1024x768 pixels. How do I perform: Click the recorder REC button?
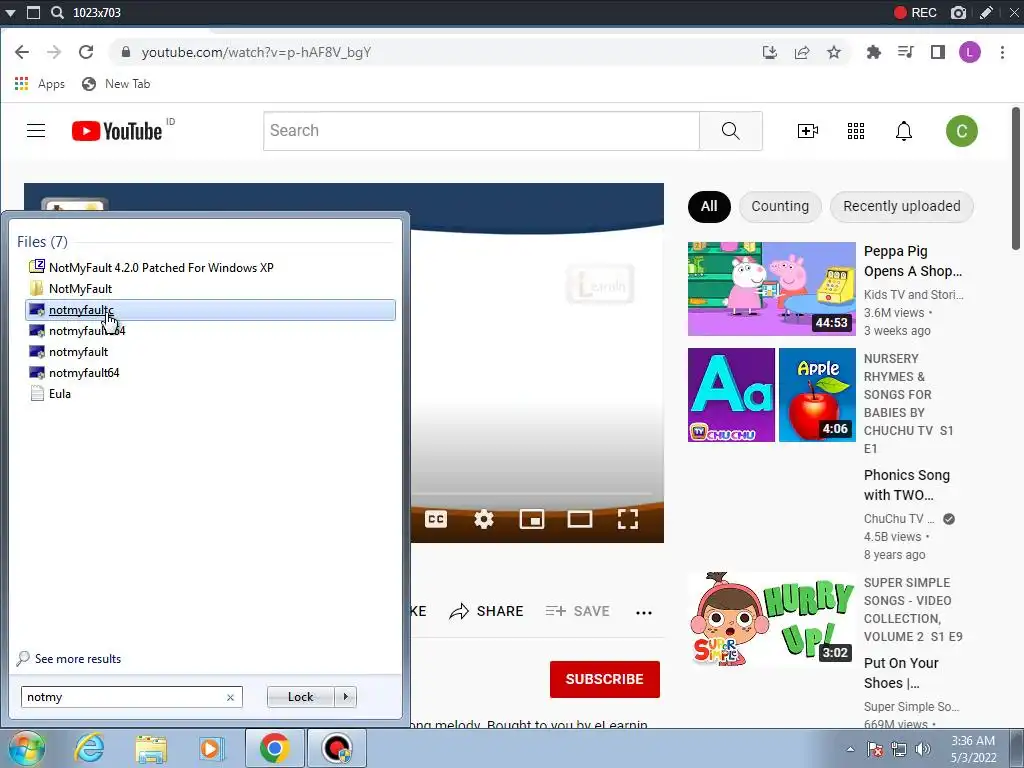915,12
